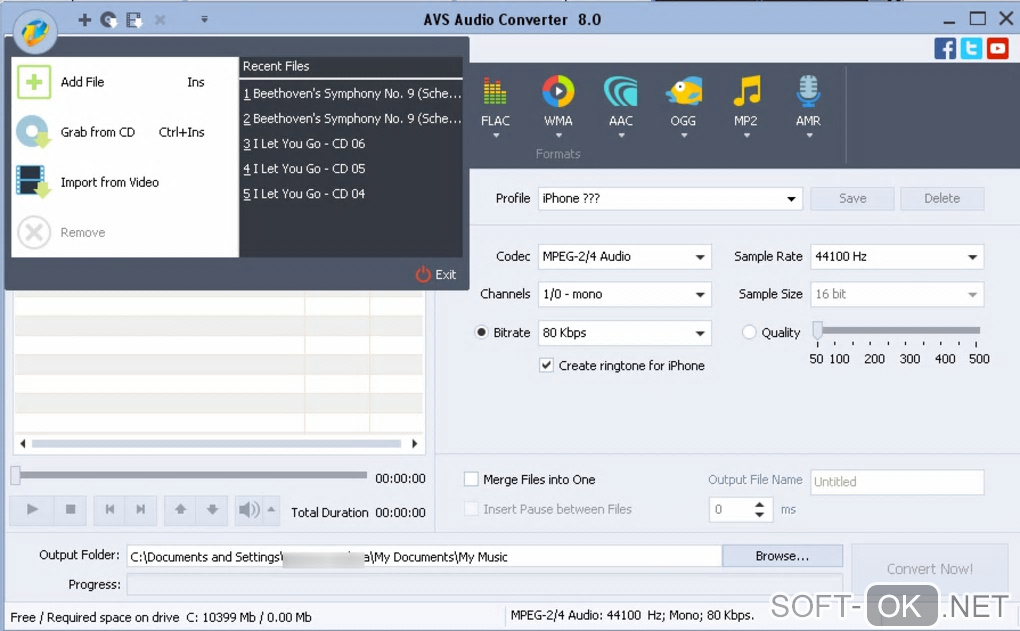
Task: Open the Sample Size dropdown 16 bit
Action: click(x=897, y=294)
